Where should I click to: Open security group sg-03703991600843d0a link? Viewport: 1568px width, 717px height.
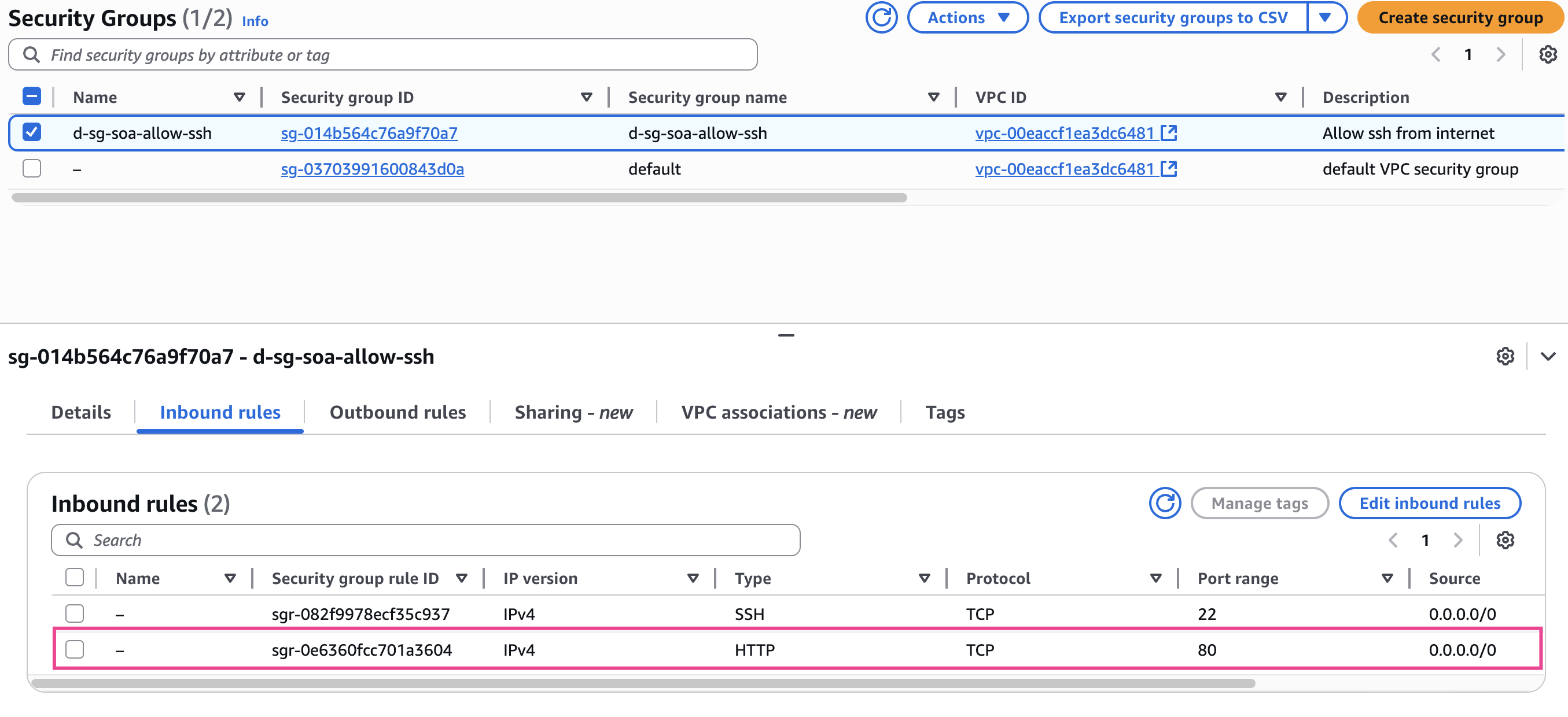tap(372, 168)
